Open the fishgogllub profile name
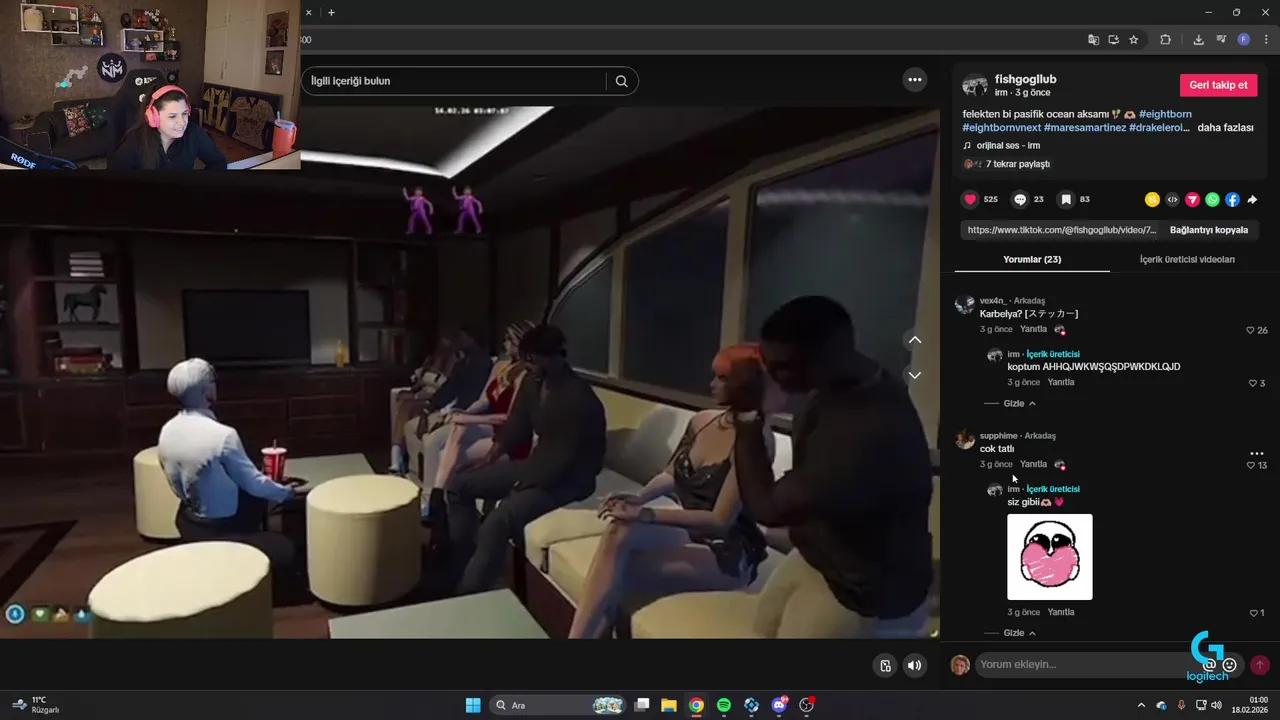This screenshot has width=1280, height=720. click(x=1025, y=79)
